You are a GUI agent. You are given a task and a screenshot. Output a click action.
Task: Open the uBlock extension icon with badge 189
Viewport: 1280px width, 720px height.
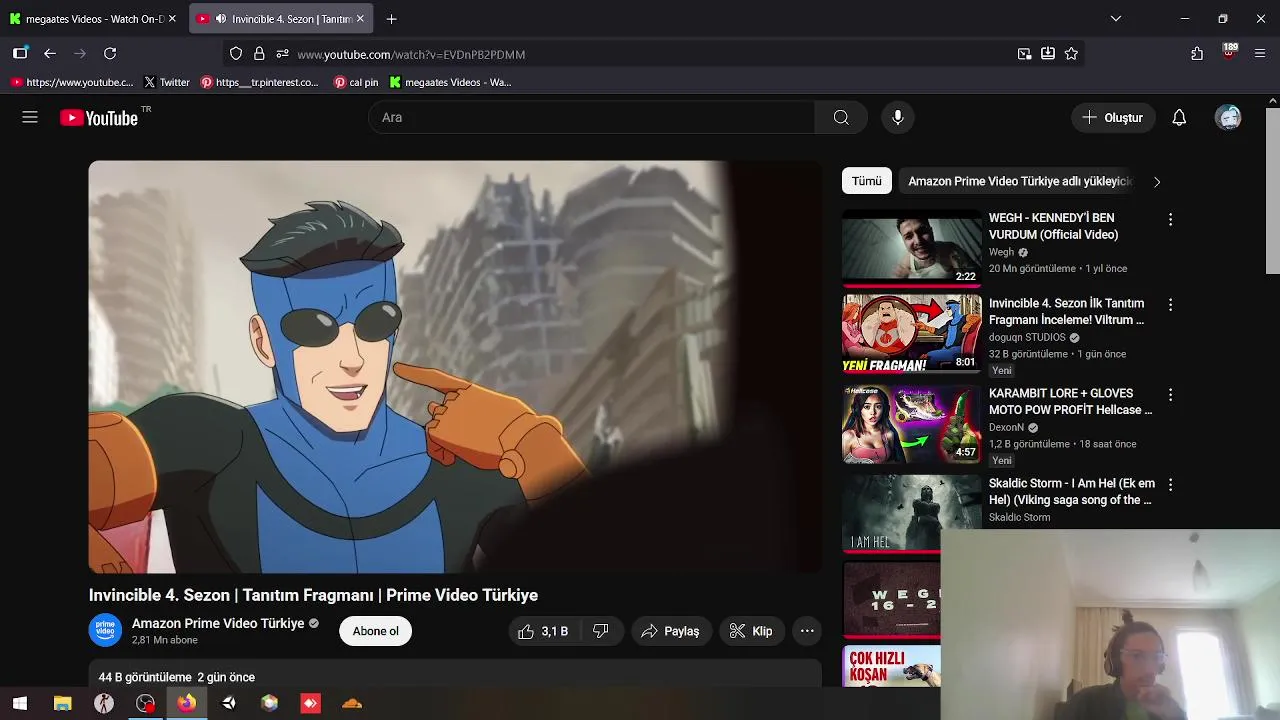[1229, 52]
